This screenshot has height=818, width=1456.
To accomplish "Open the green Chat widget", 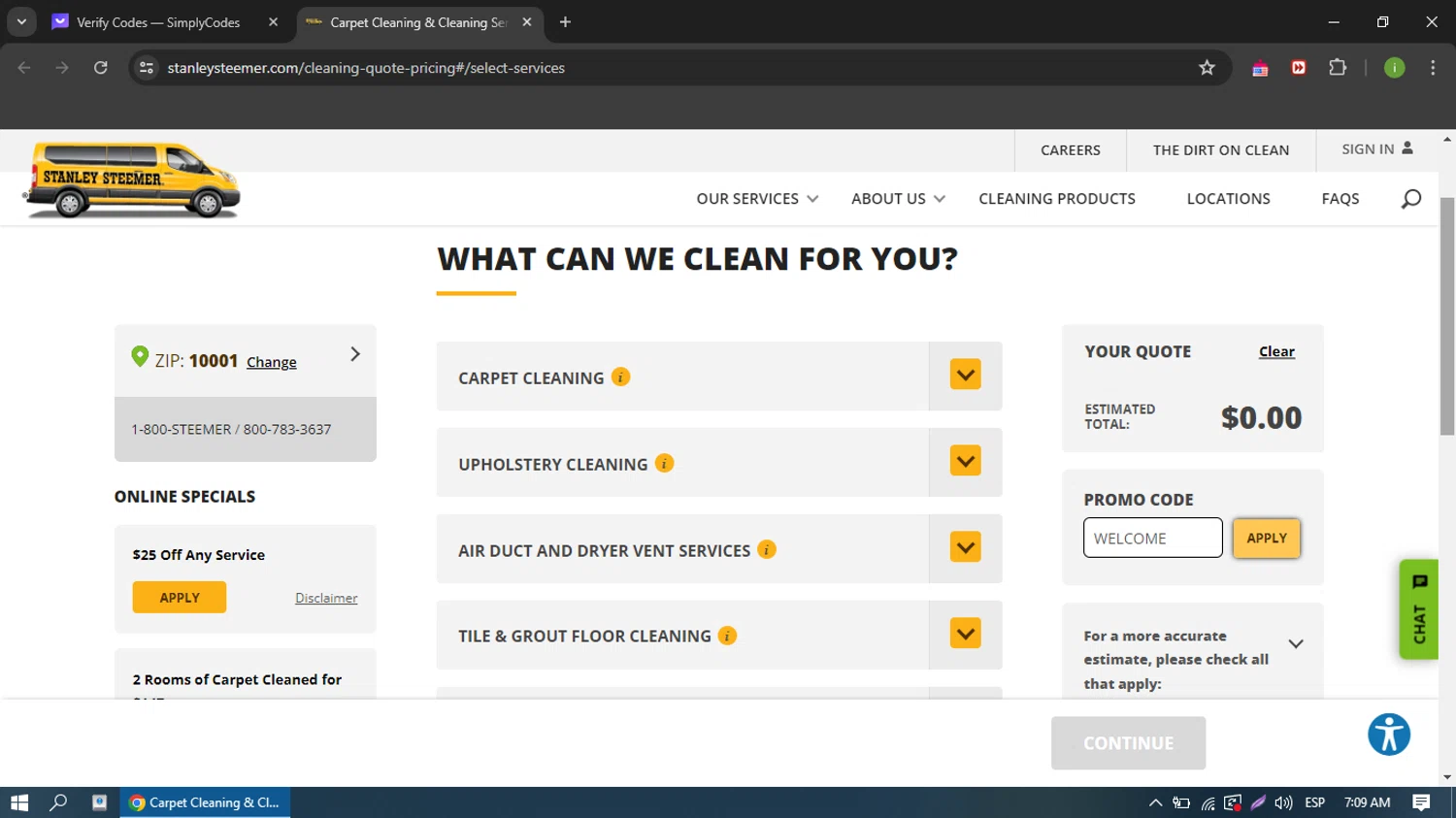I will point(1419,609).
